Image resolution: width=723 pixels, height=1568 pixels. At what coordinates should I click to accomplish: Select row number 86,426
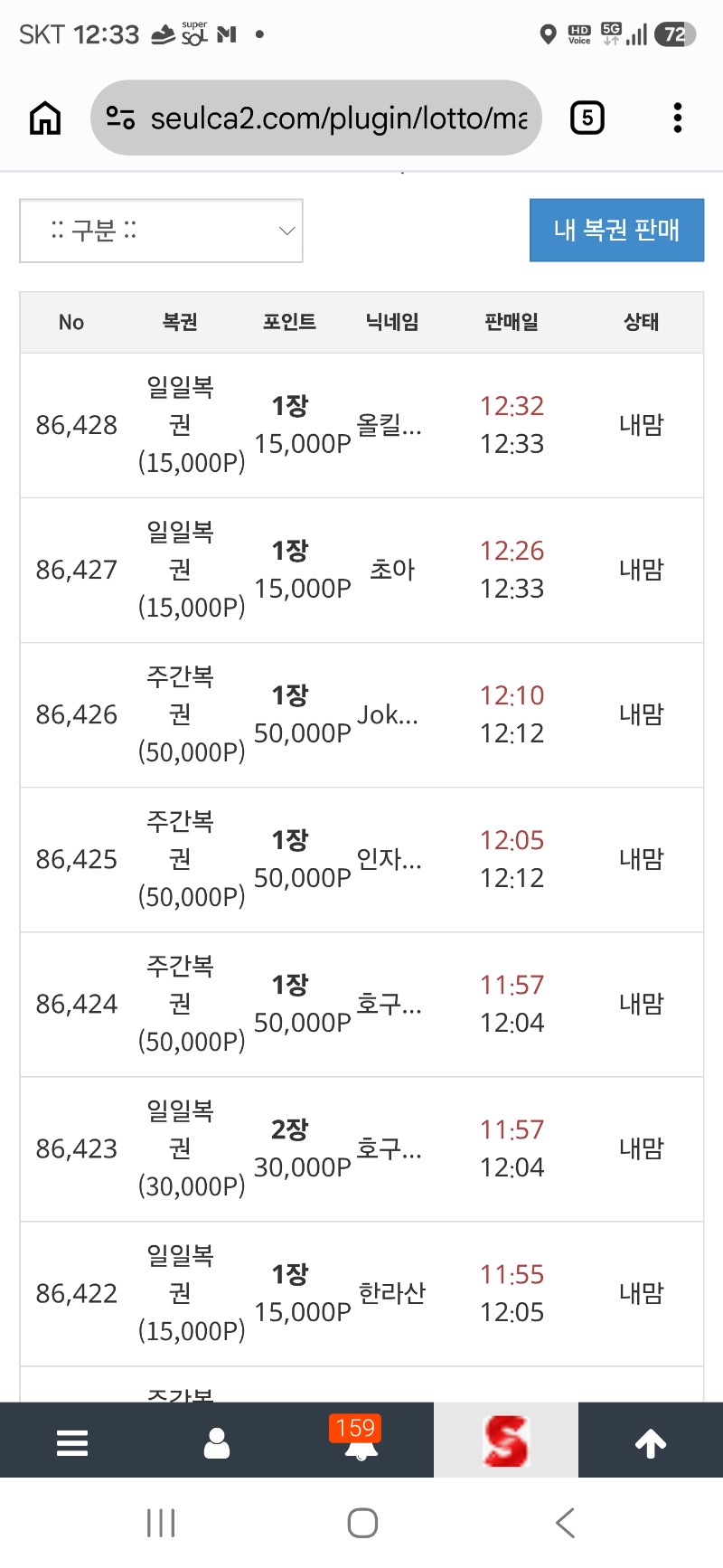click(77, 714)
